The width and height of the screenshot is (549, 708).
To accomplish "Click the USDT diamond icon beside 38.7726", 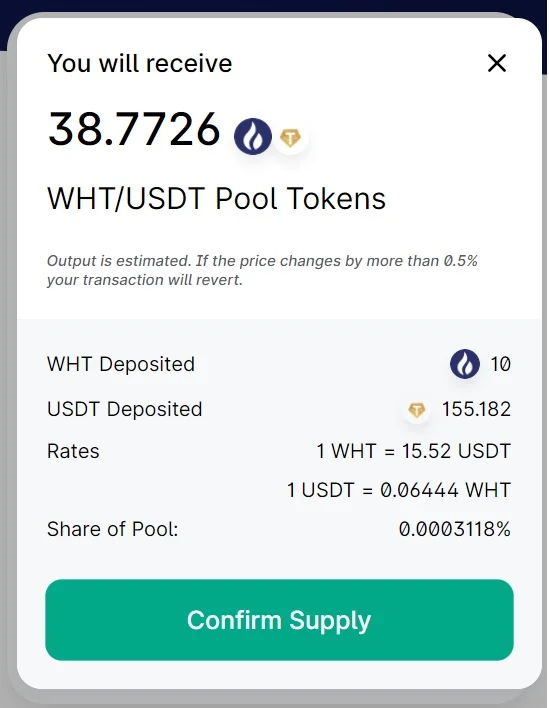I will pos(290,137).
